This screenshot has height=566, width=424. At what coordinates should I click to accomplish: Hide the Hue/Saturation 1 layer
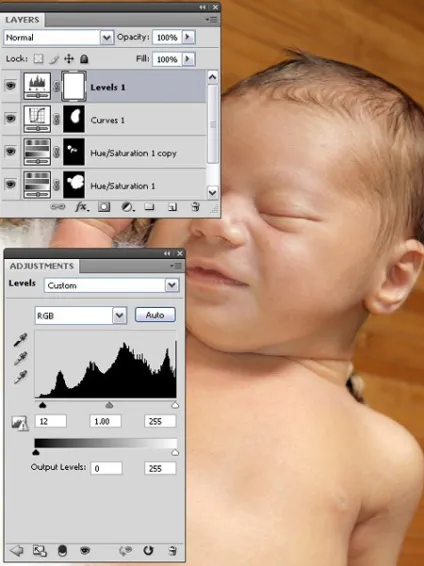pyautogui.click(x=10, y=184)
